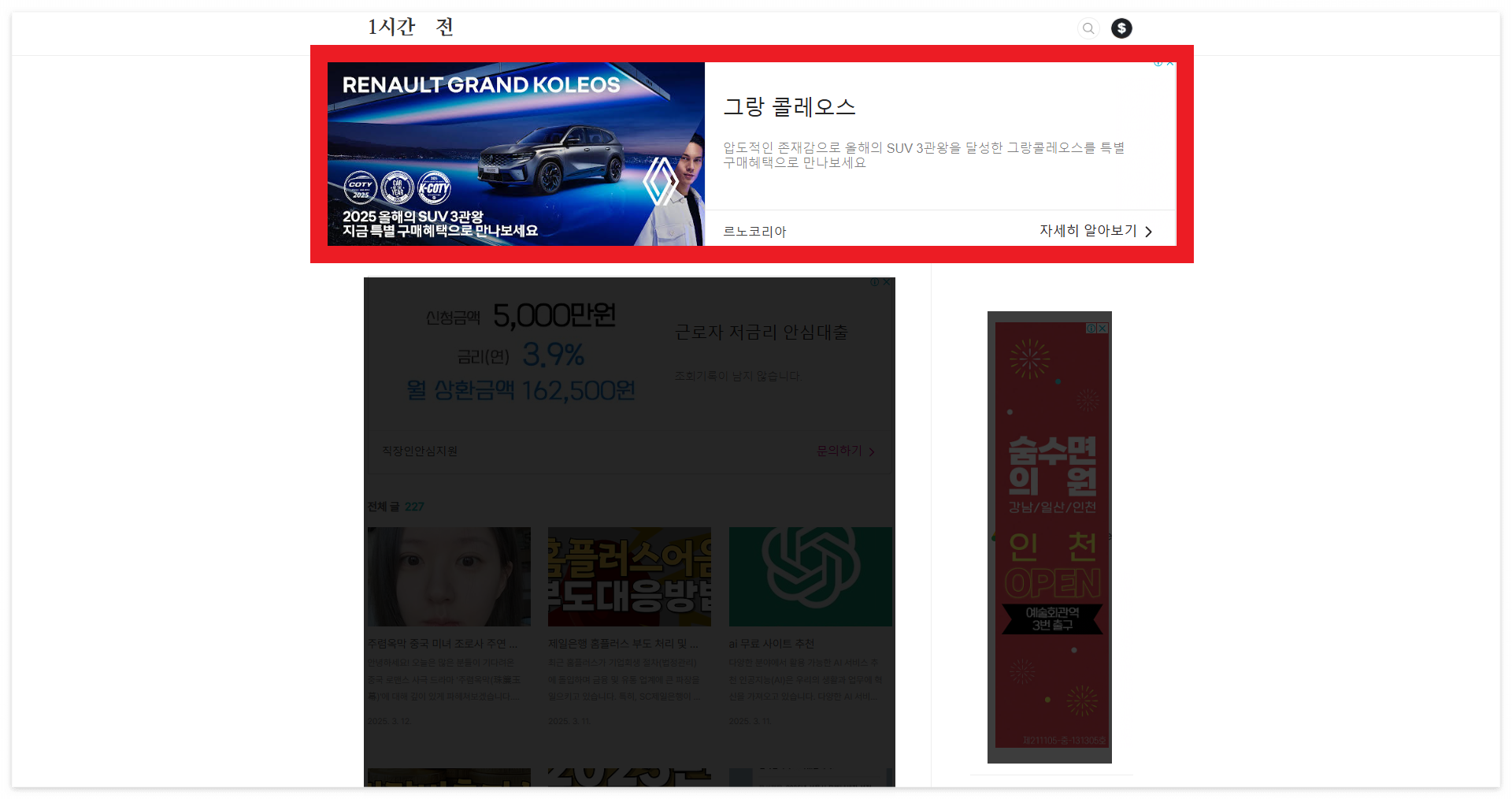Open the blog search icon

pyautogui.click(x=1088, y=28)
